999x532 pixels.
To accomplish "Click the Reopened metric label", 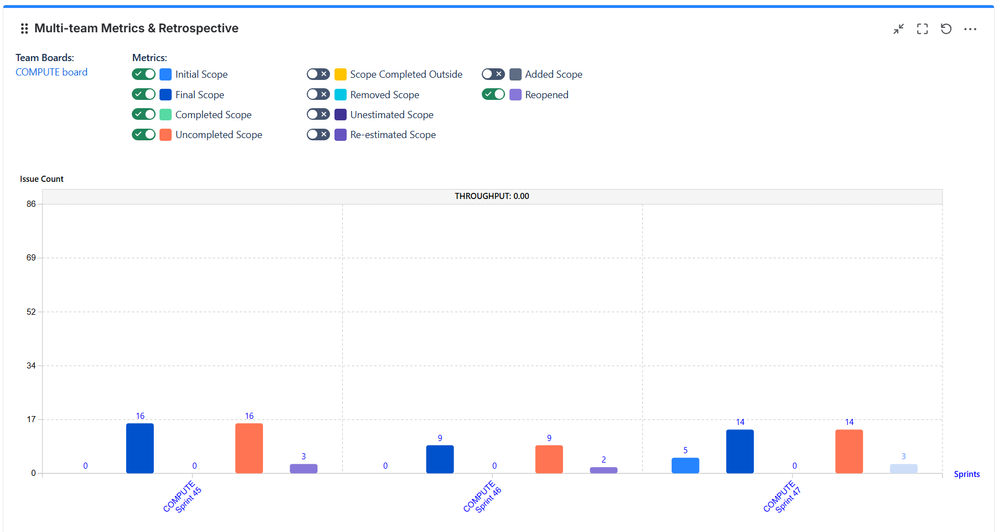I will 547,95.
